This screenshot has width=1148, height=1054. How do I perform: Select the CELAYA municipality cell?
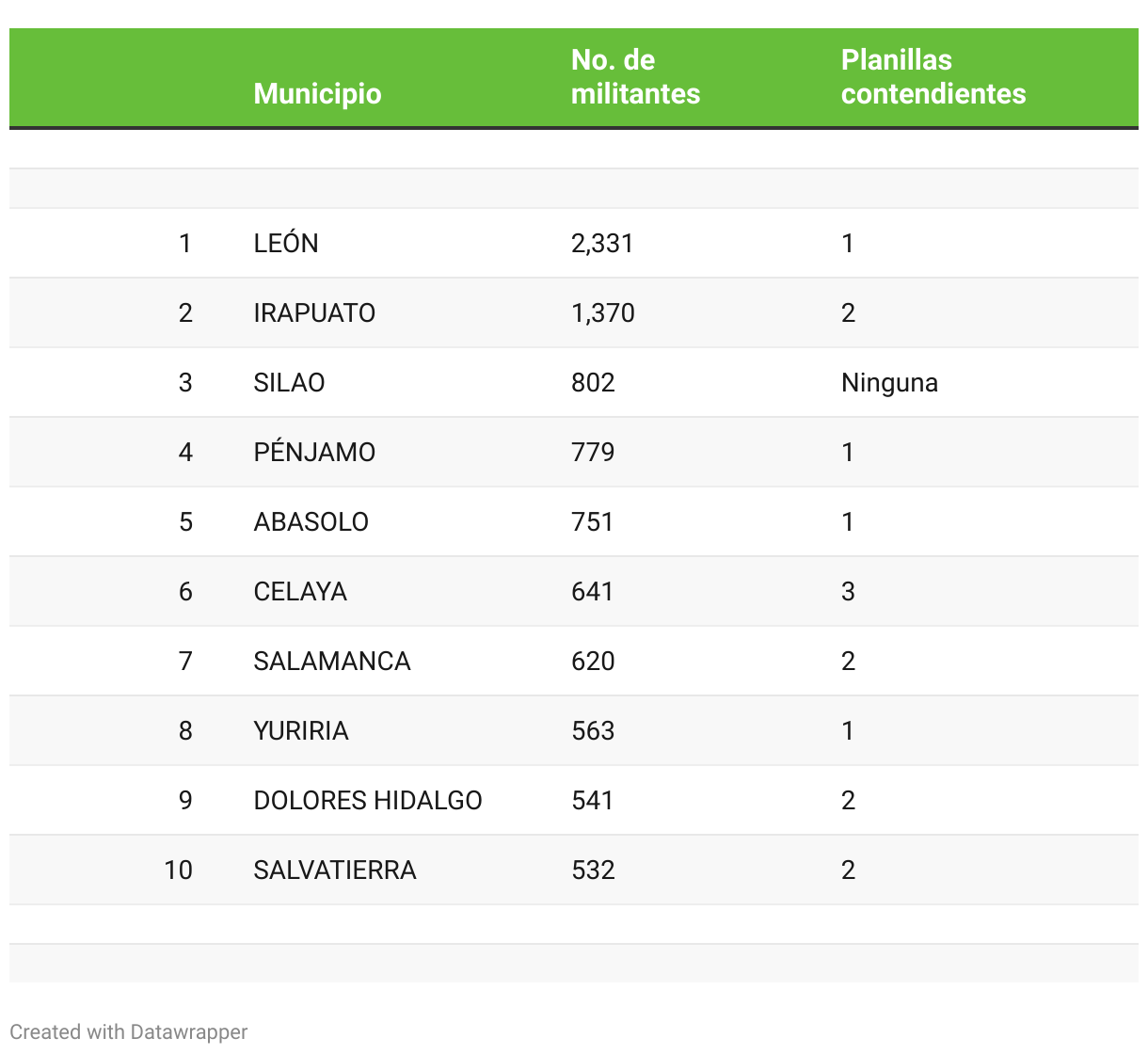click(x=300, y=591)
